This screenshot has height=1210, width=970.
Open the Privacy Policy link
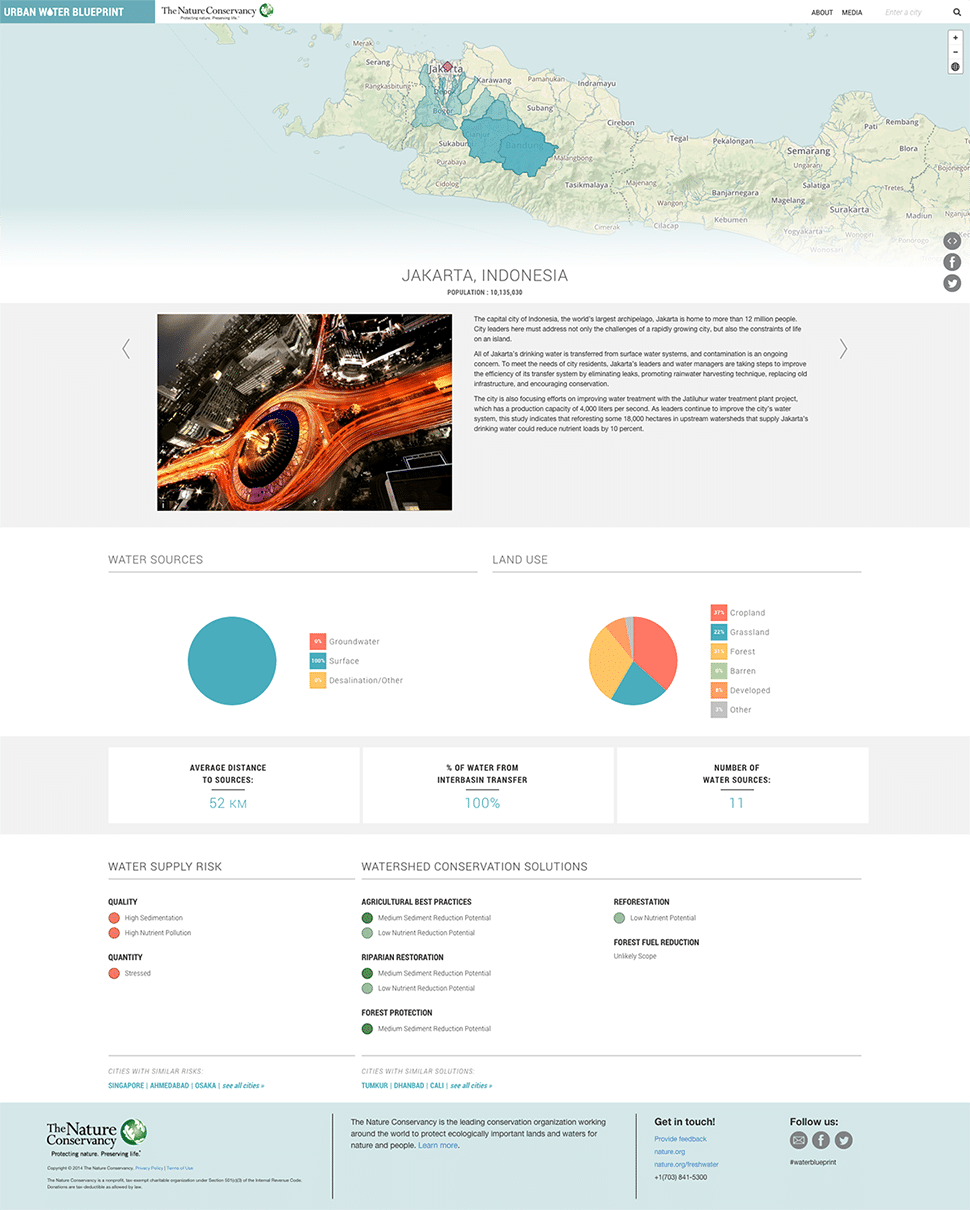[x=149, y=1168]
